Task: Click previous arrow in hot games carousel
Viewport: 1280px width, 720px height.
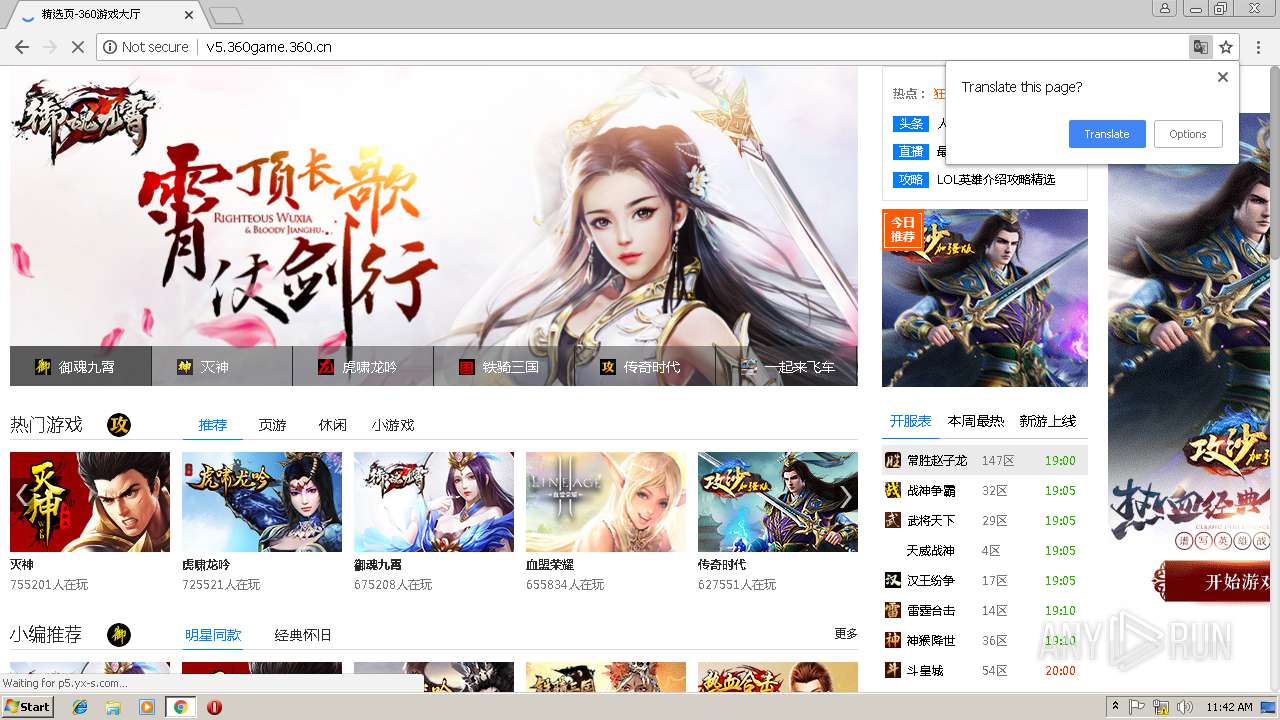Action: [x=21, y=497]
